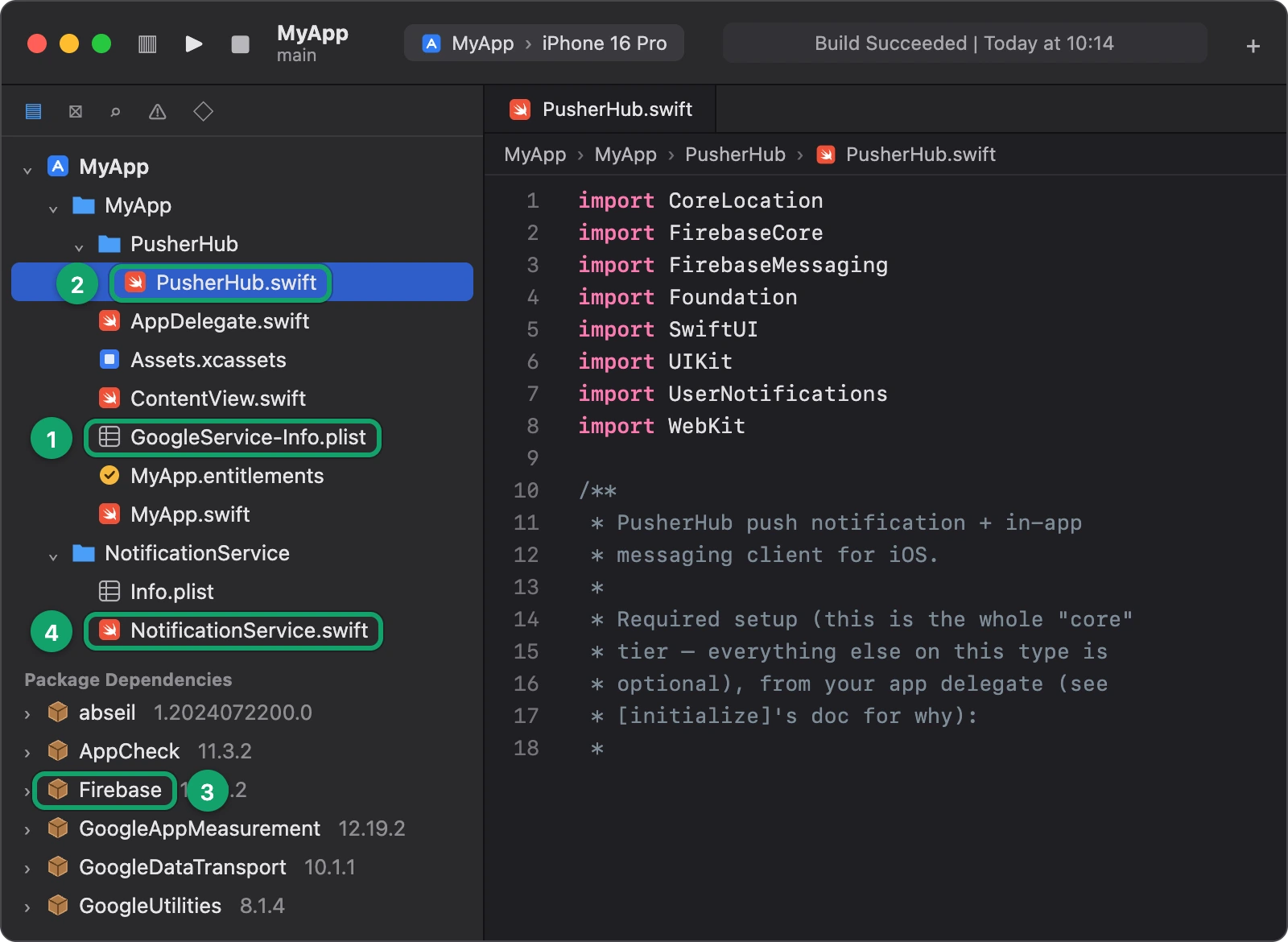Screen dimensions: 1288x942
Task: Stop the running build
Action: coord(240,44)
